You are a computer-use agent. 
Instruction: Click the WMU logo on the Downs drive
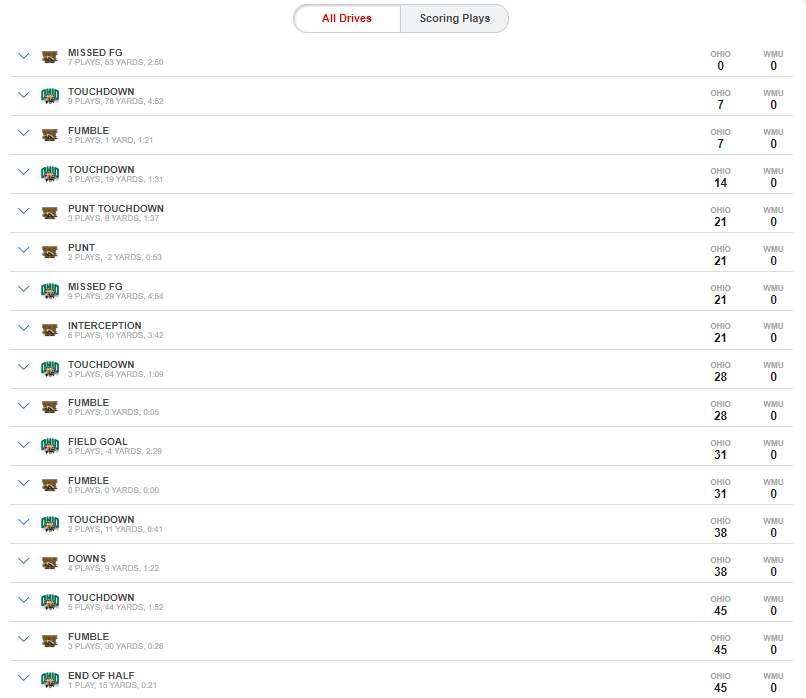click(50, 563)
